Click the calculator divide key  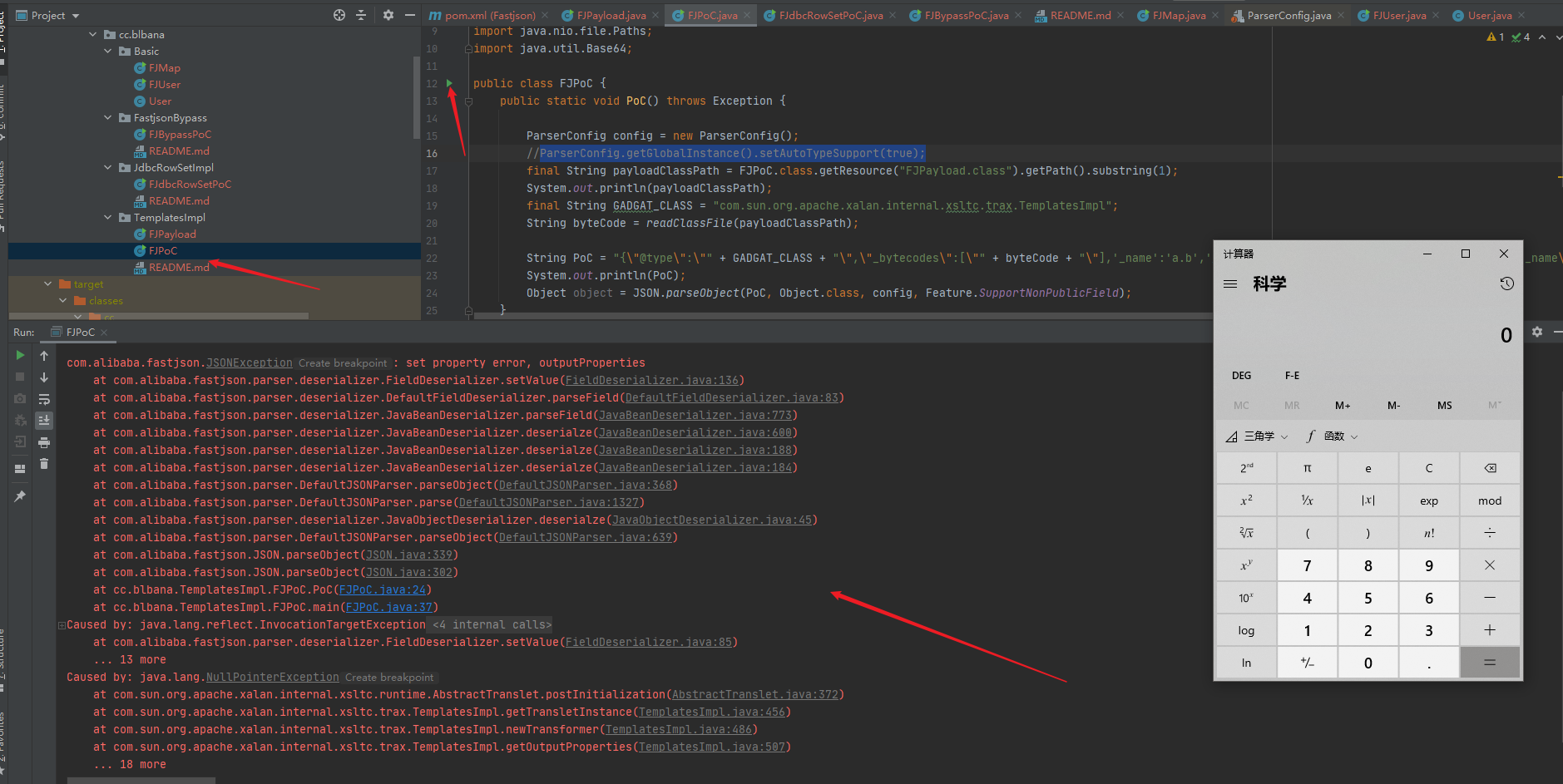[1490, 533]
